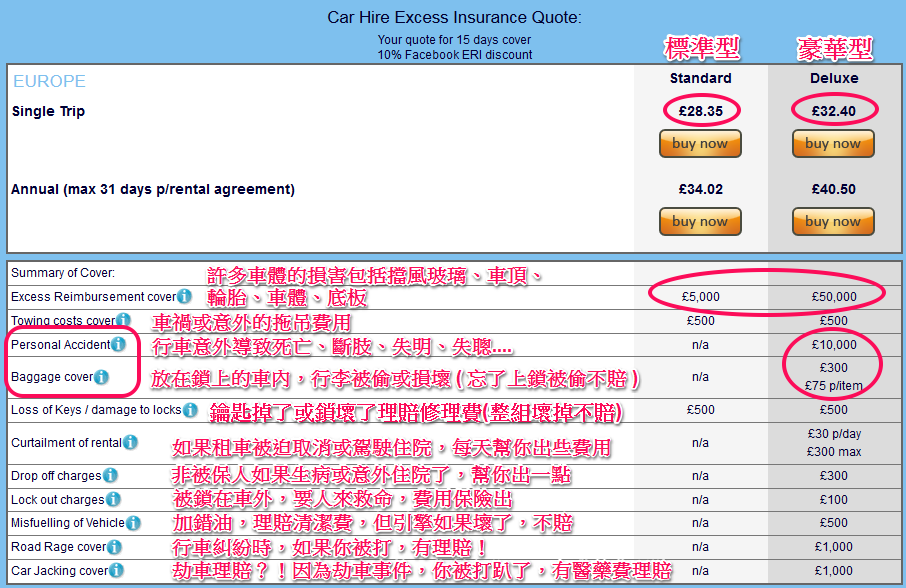Click the Standard Single Trip price £28.35

[x=701, y=111]
